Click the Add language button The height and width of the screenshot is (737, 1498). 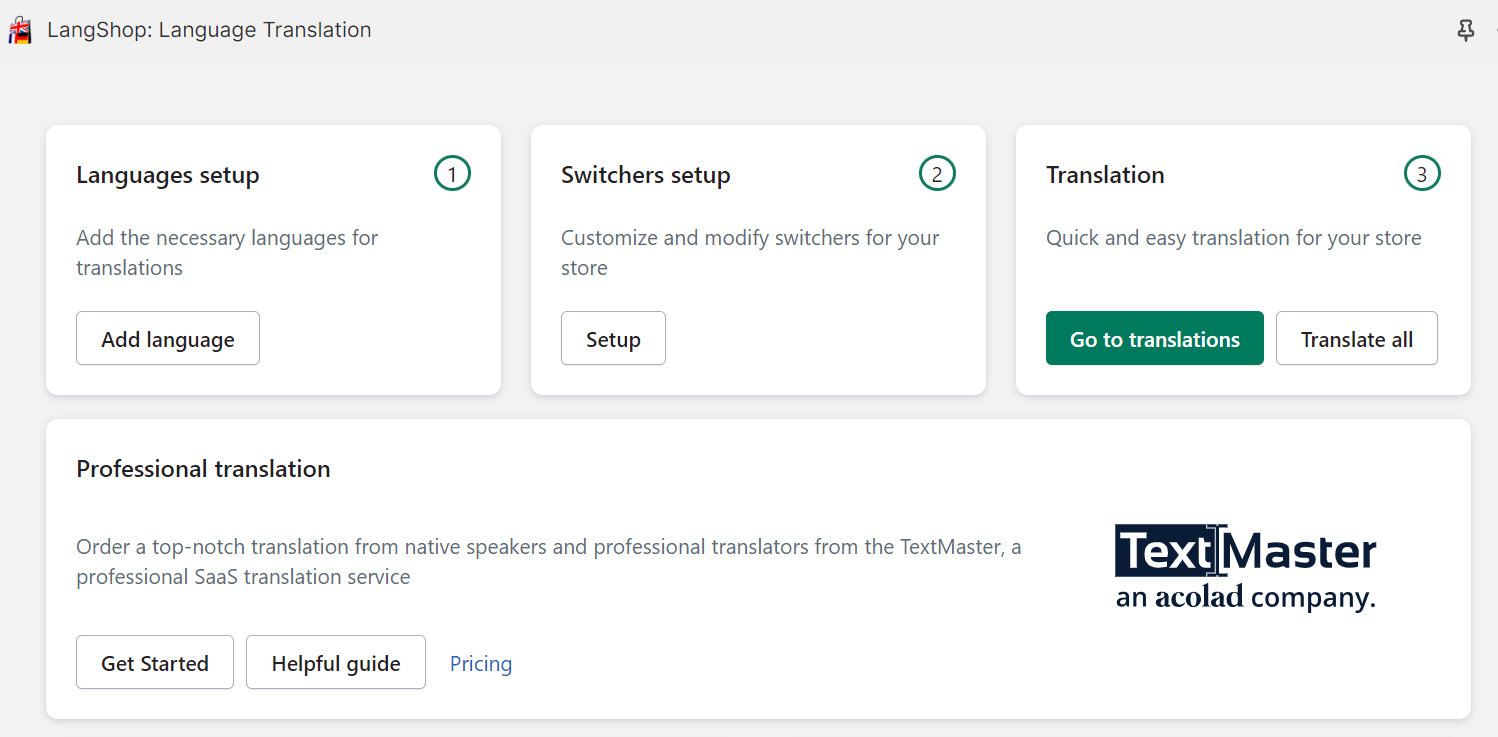(168, 339)
